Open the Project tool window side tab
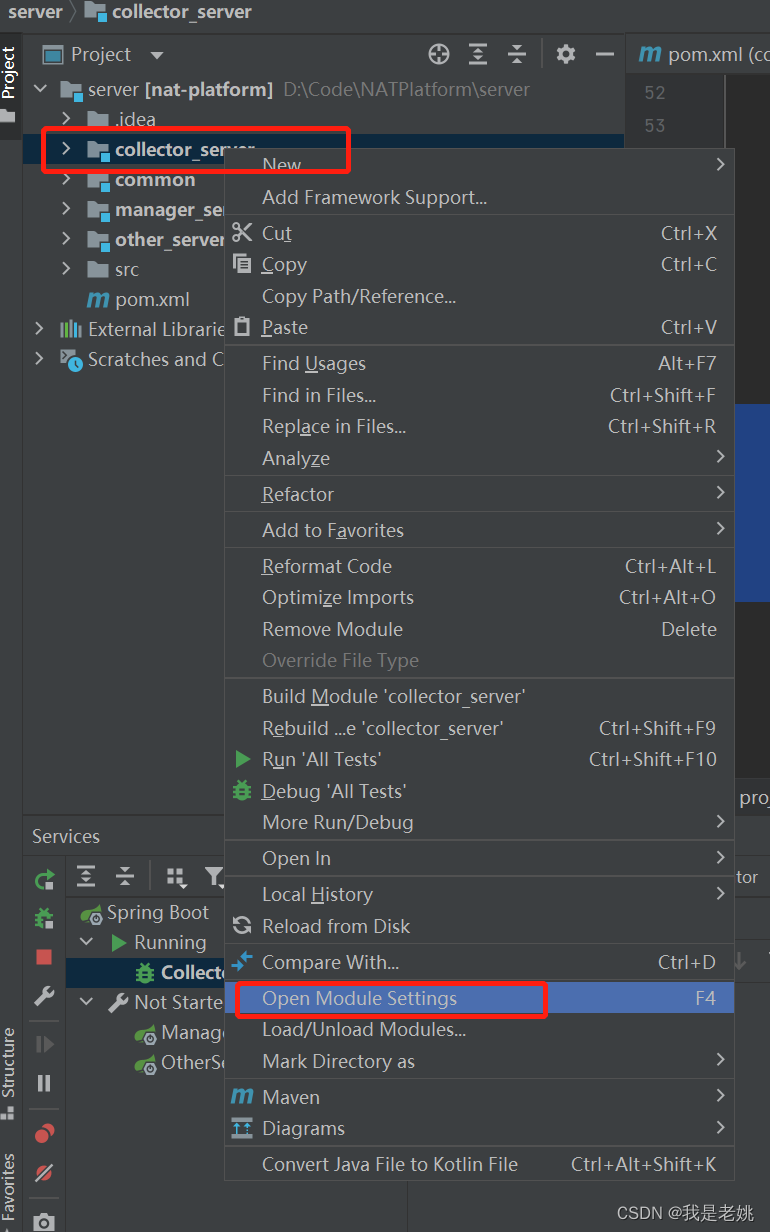The width and height of the screenshot is (770, 1232). coord(9,84)
